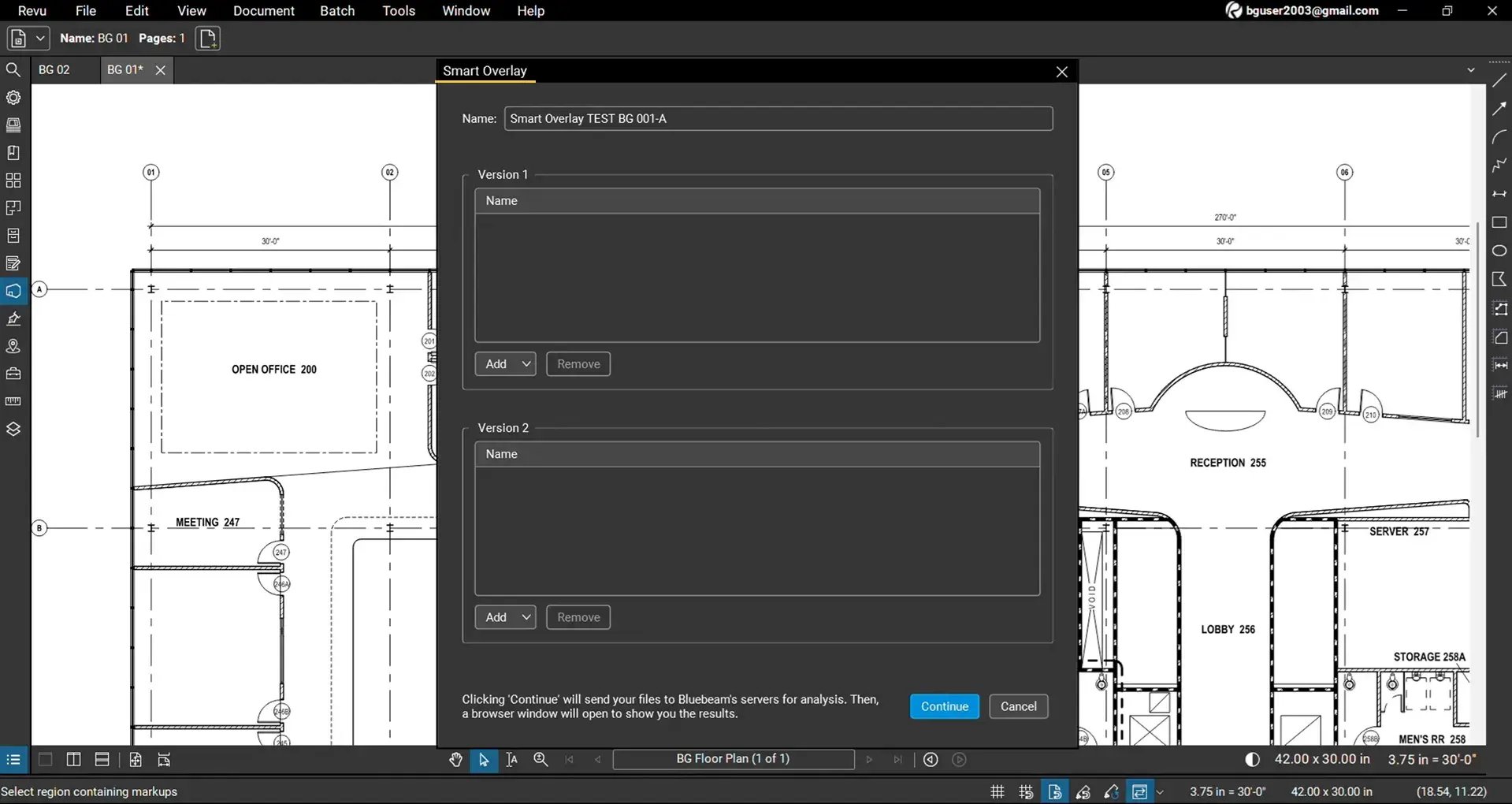Go to previous view button
This screenshot has height=804, width=1512.
coord(931,760)
